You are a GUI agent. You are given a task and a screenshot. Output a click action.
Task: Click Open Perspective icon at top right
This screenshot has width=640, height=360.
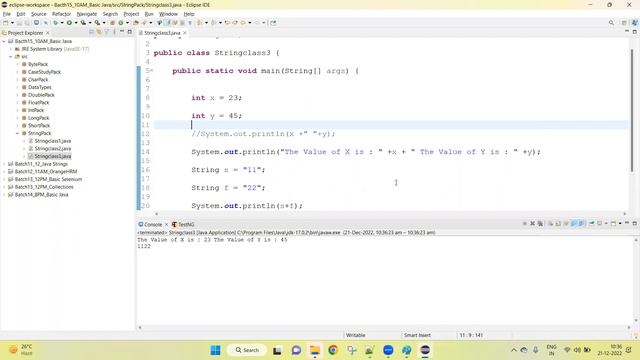pyautogui.click(x=624, y=23)
